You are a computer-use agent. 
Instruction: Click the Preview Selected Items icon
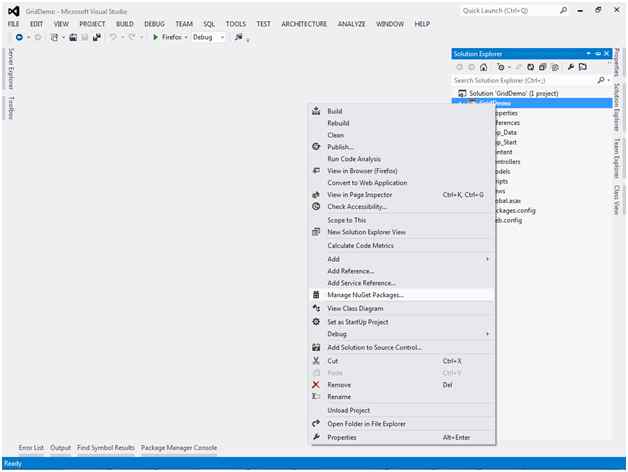pyautogui.click(x=583, y=67)
